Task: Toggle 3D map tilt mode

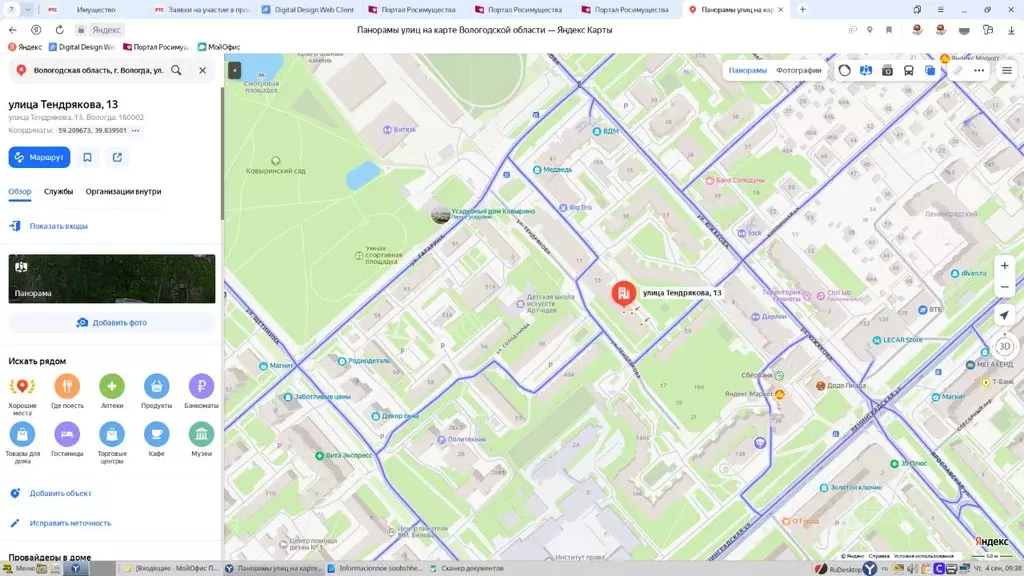Action: click(x=1004, y=347)
